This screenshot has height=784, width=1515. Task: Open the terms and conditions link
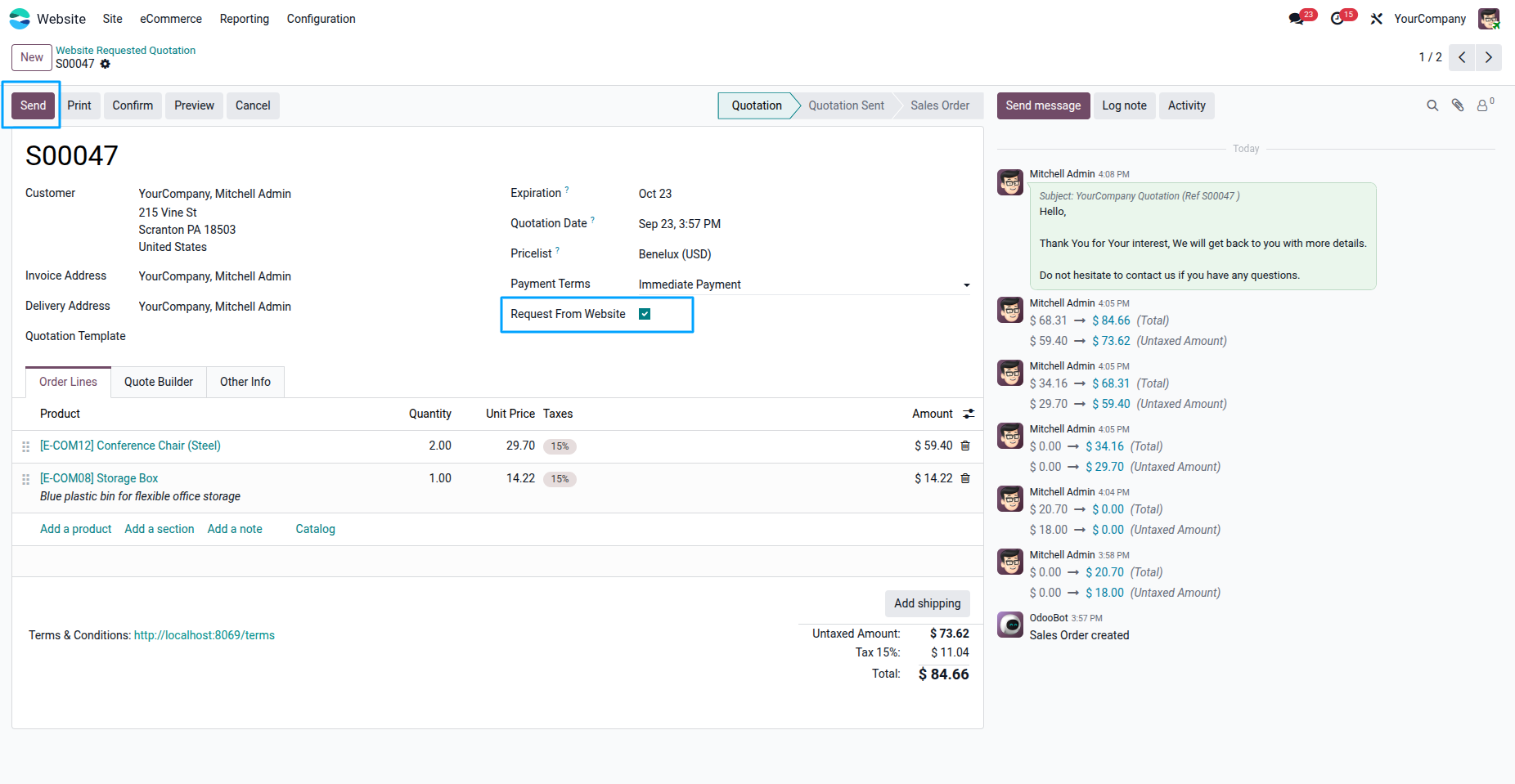tap(205, 635)
